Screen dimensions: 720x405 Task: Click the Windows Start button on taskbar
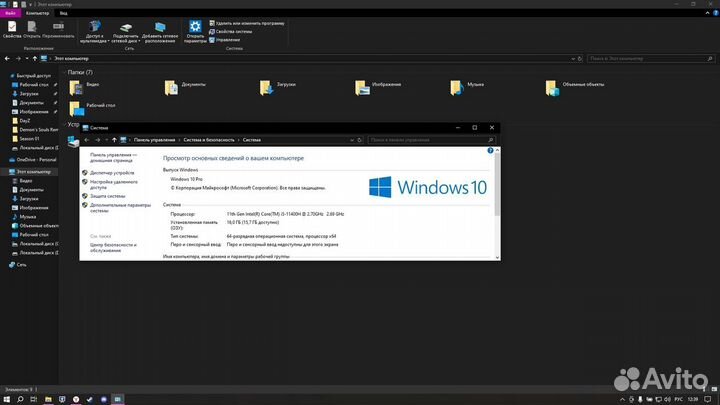tap(8, 397)
